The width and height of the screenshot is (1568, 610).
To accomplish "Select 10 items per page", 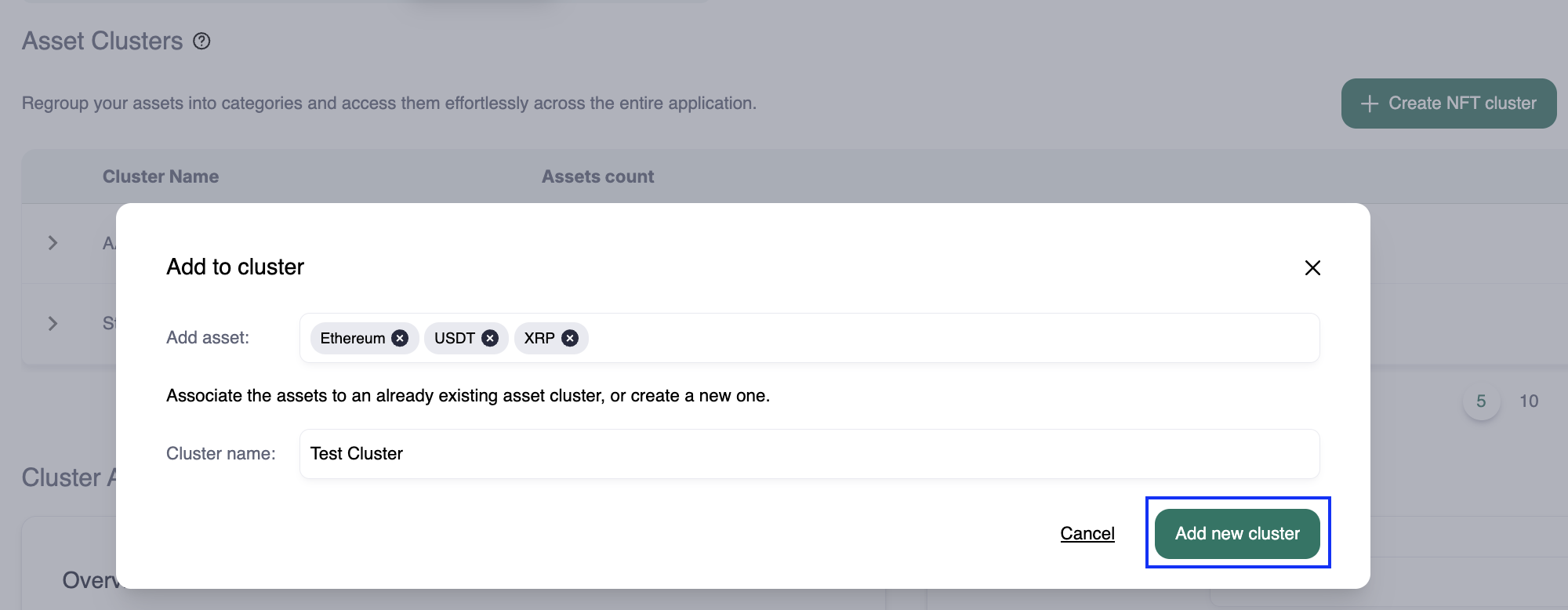I will [1529, 401].
